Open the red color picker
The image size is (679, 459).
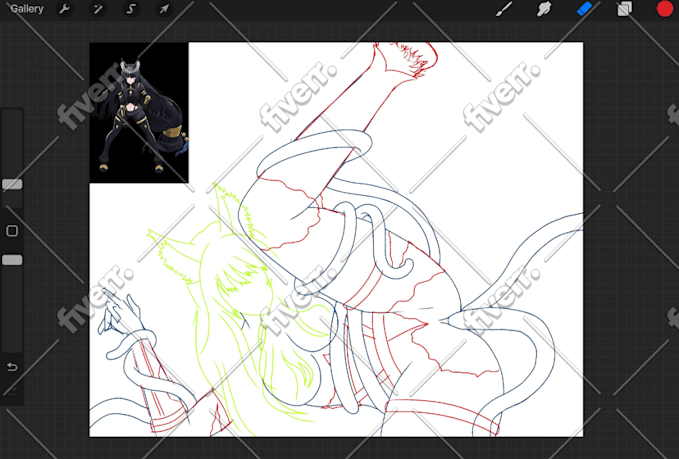[x=665, y=9]
